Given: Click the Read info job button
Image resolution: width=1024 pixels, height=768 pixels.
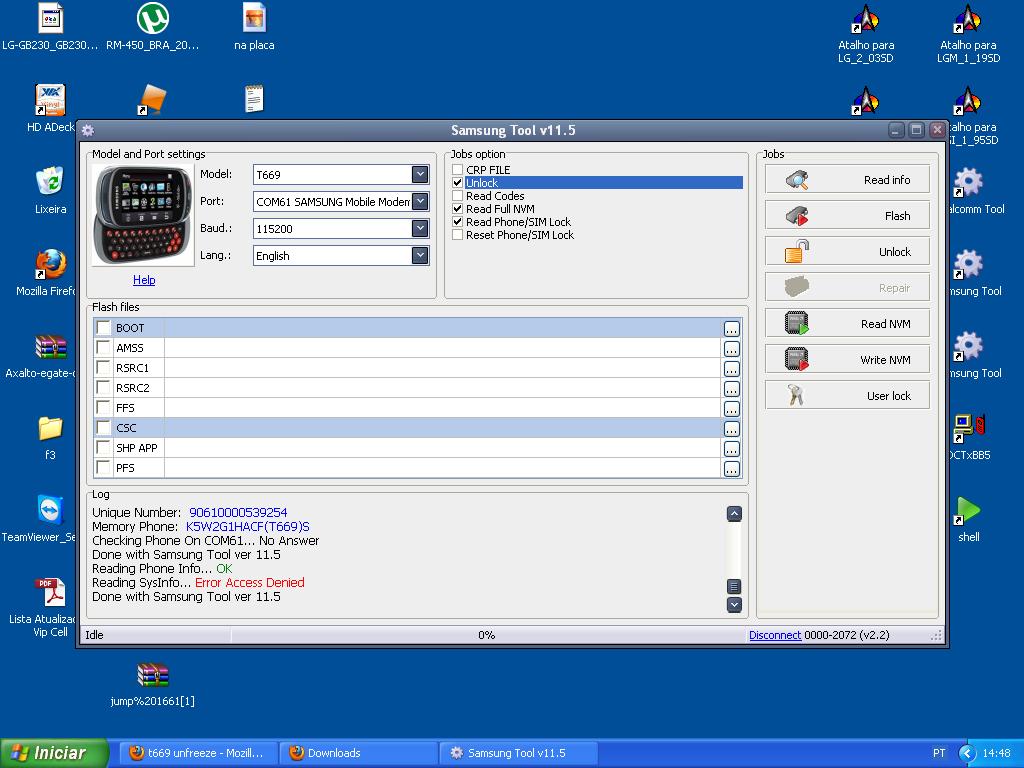Looking at the screenshot, I should (847, 180).
